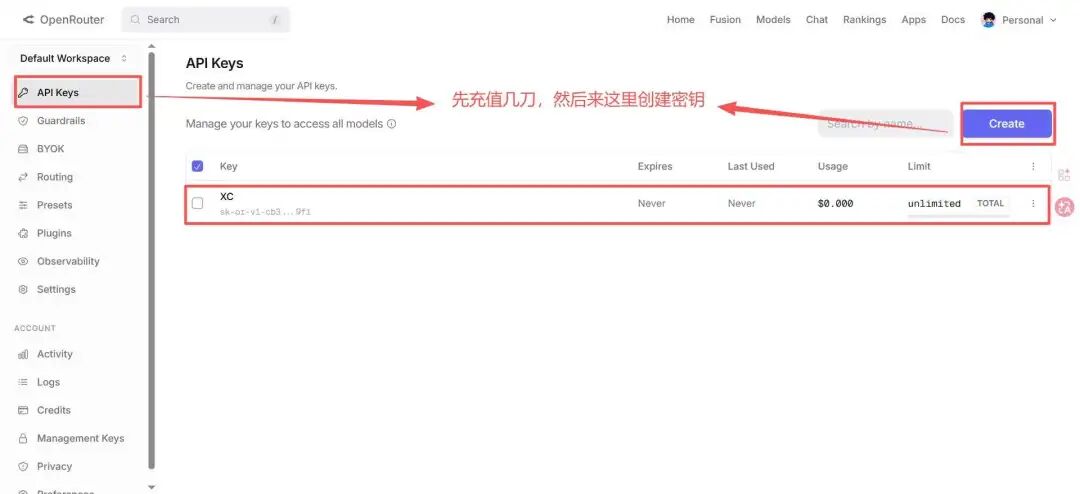The width and height of the screenshot is (1080, 494).
Task: Open the table header three-dot menu
Action: 1032,166
